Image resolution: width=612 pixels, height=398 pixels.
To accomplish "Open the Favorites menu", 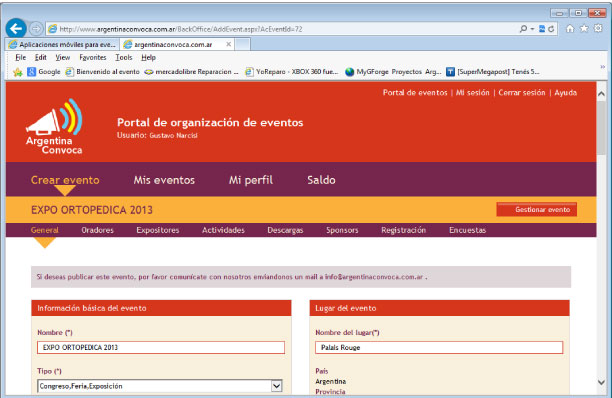I will pyautogui.click(x=93, y=57).
